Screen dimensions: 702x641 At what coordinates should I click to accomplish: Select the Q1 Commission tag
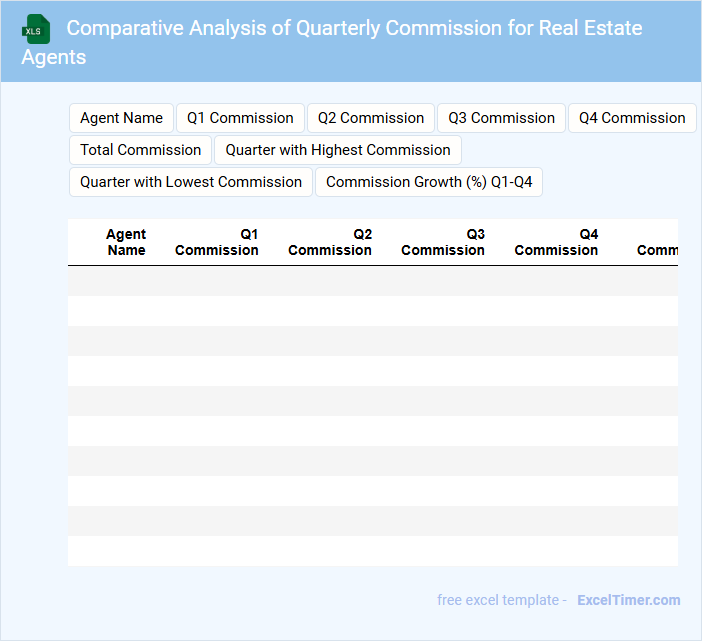[240, 118]
